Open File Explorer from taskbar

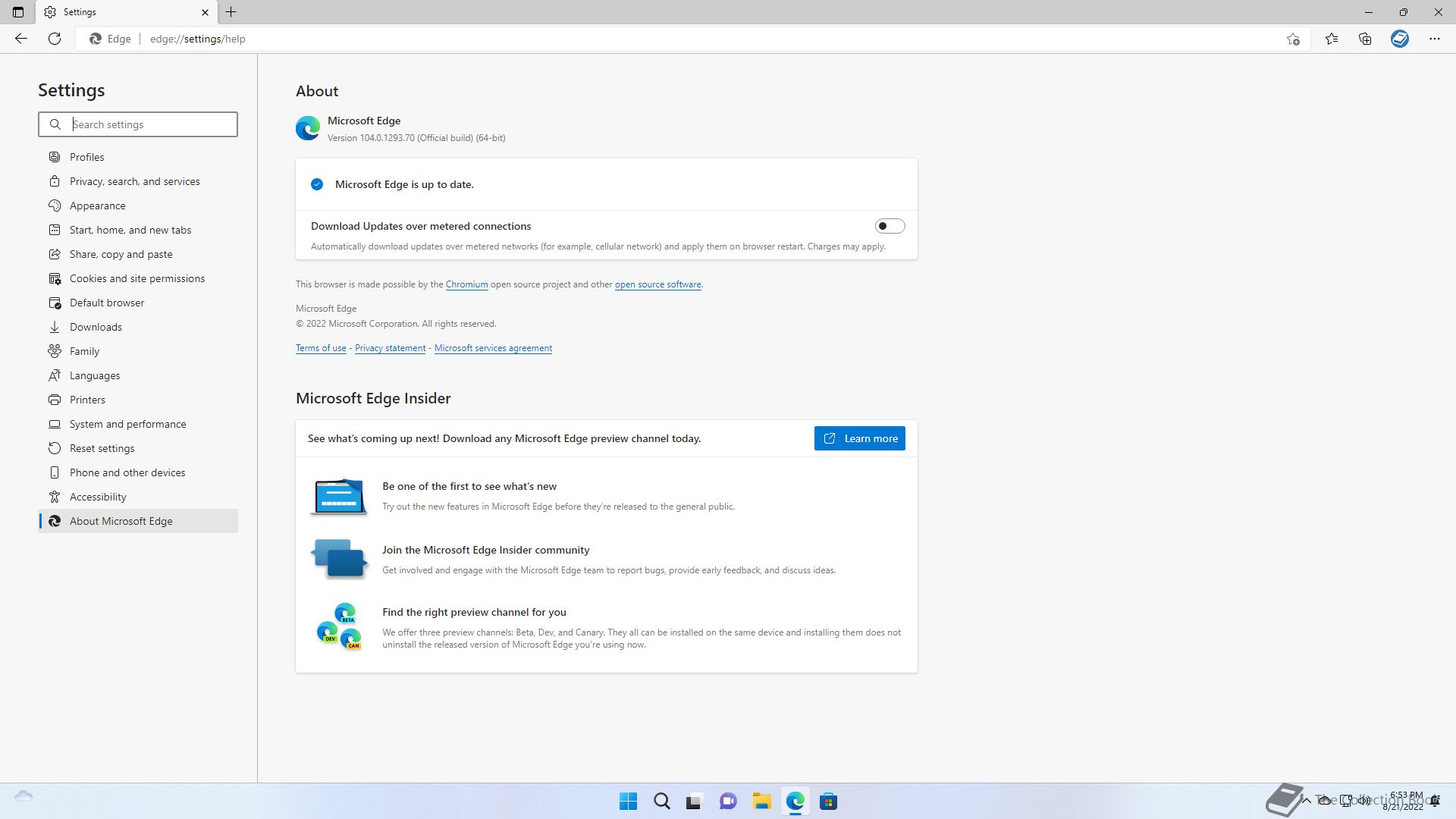pyautogui.click(x=761, y=802)
